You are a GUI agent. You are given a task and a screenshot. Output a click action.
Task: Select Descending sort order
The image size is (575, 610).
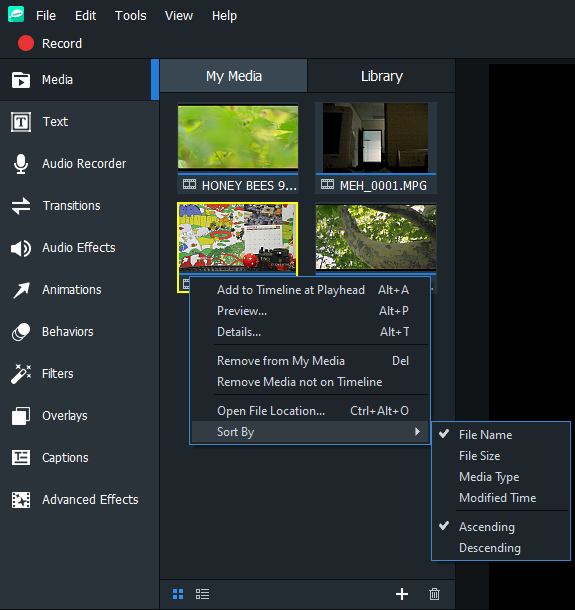pyautogui.click(x=490, y=548)
